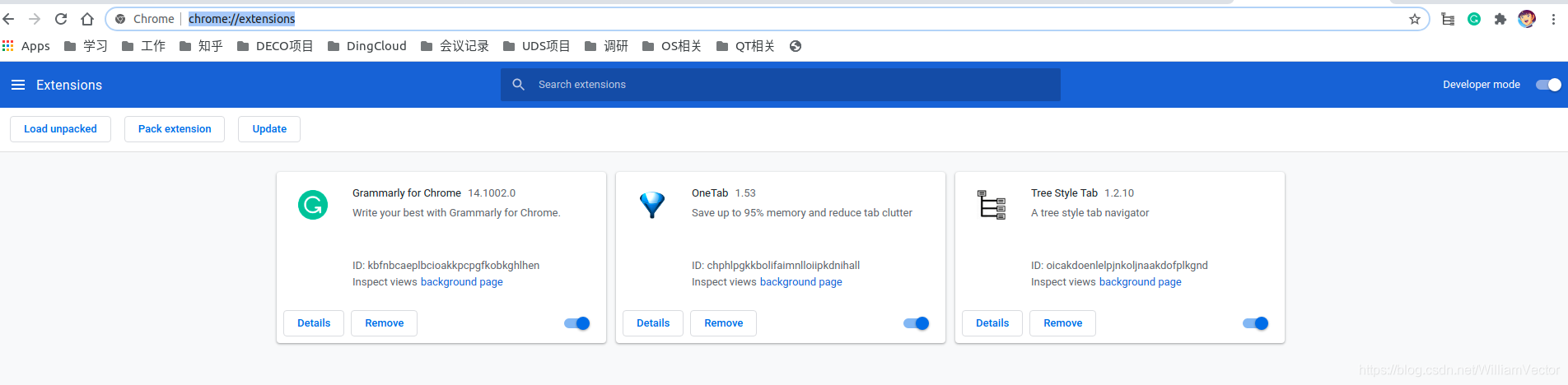The image size is (1568, 385).
Task: Click the Update button
Action: [269, 129]
